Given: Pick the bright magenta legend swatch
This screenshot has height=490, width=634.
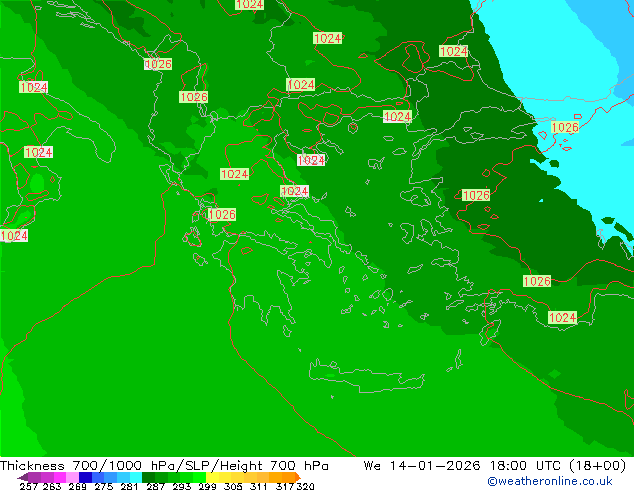Looking at the screenshot, I should (60, 477).
